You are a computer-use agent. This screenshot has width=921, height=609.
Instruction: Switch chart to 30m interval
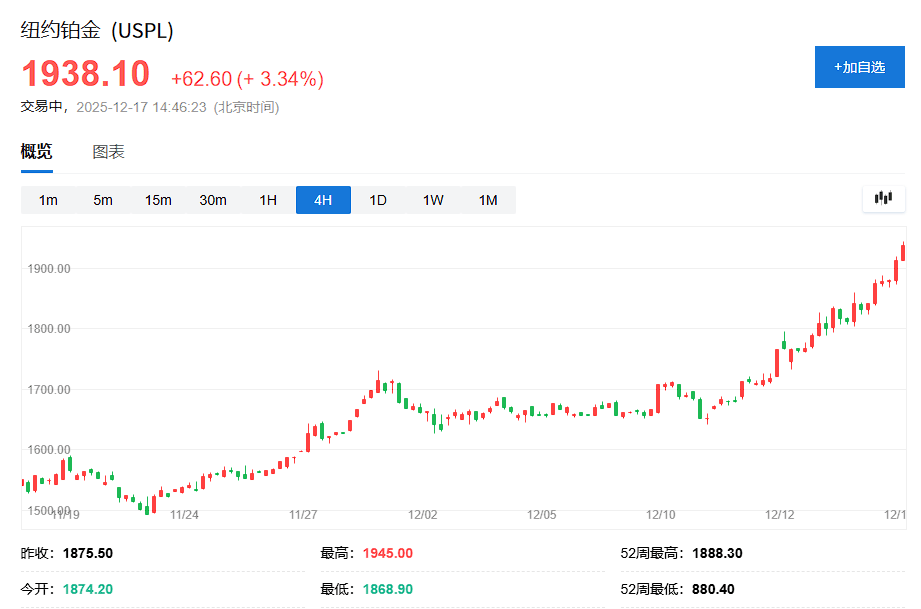point(213,200)
